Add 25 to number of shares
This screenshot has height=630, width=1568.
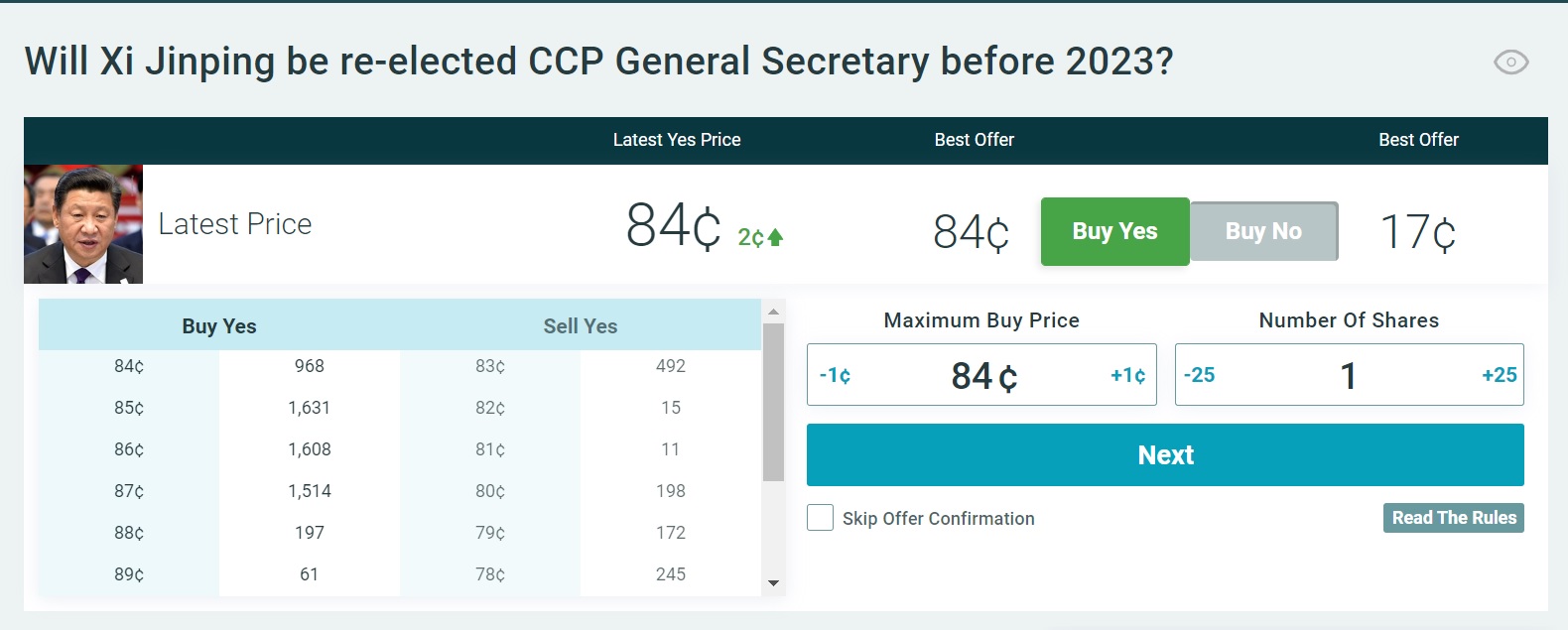[1499, 375]
